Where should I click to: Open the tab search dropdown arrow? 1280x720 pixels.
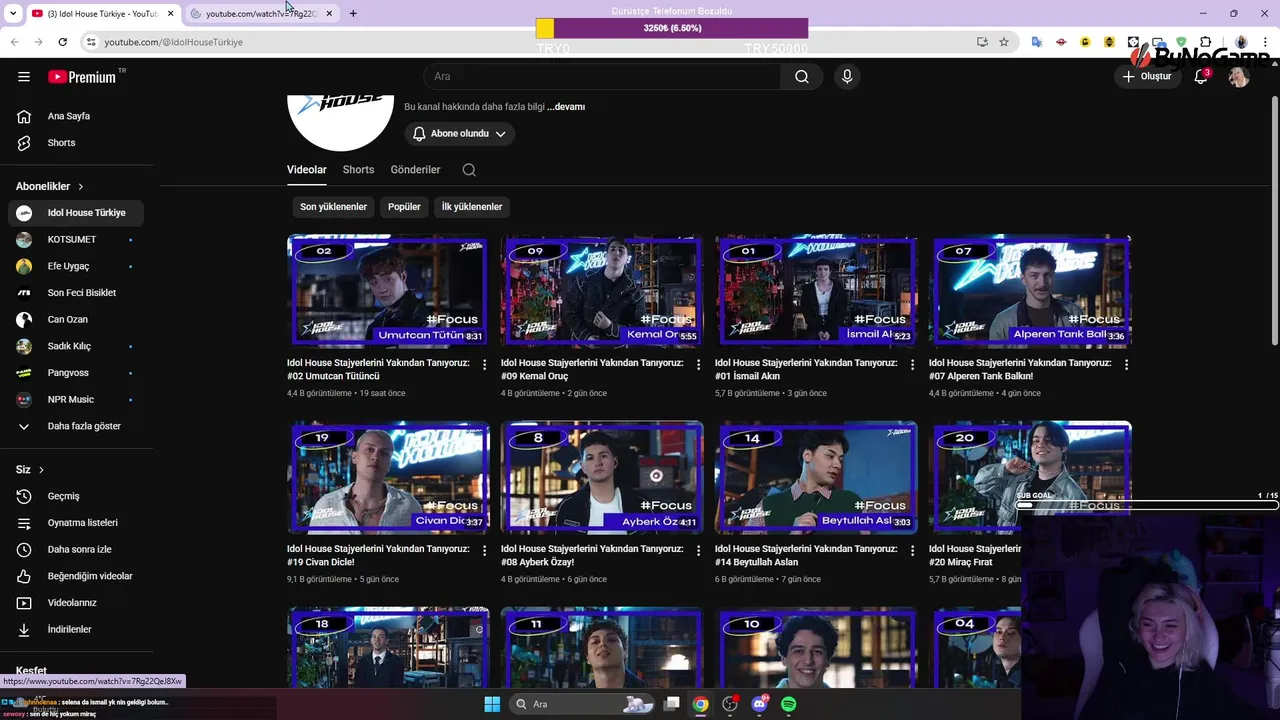click(x=12, y=13)
